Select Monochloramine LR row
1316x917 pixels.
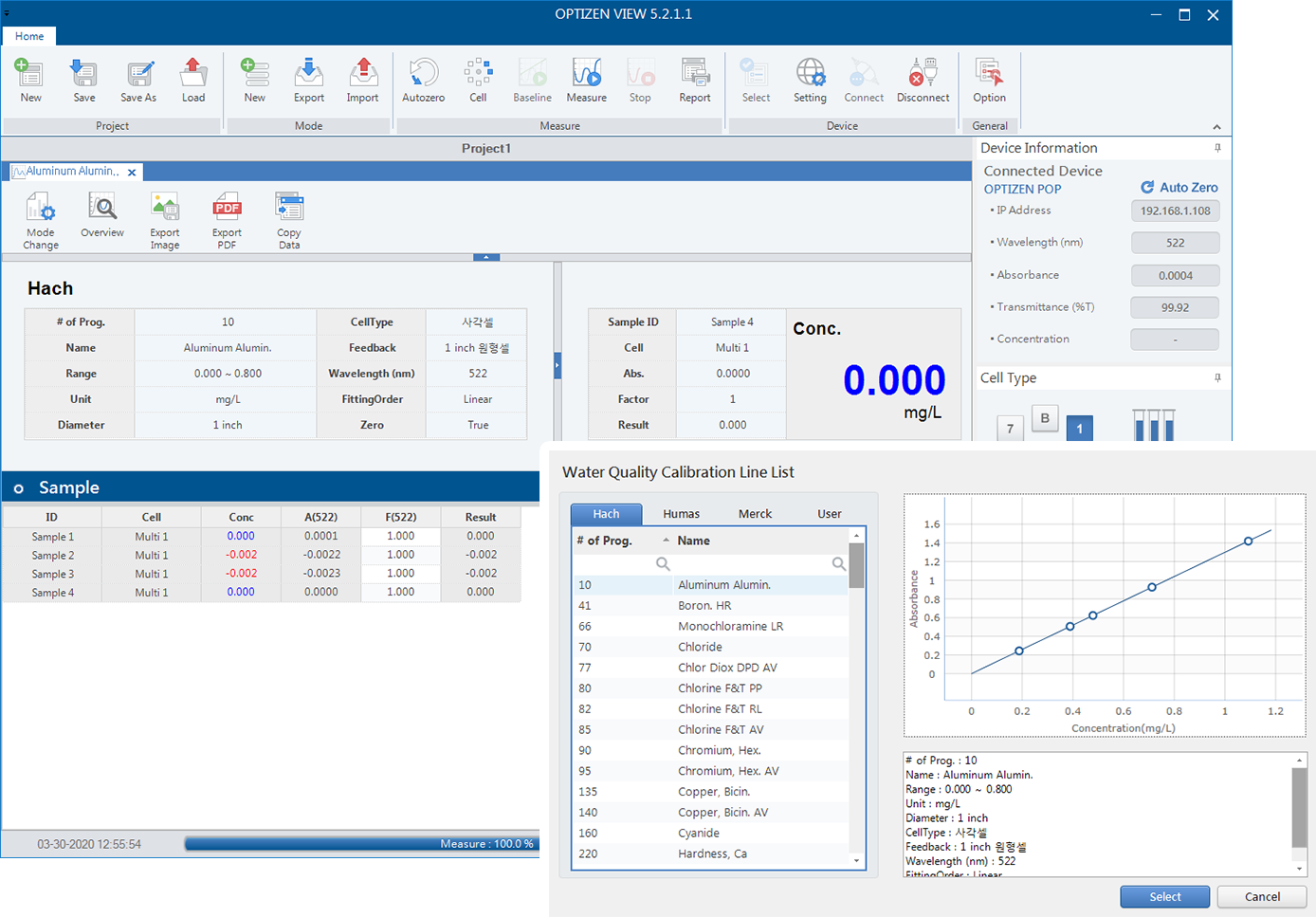[x=710, y=627]
